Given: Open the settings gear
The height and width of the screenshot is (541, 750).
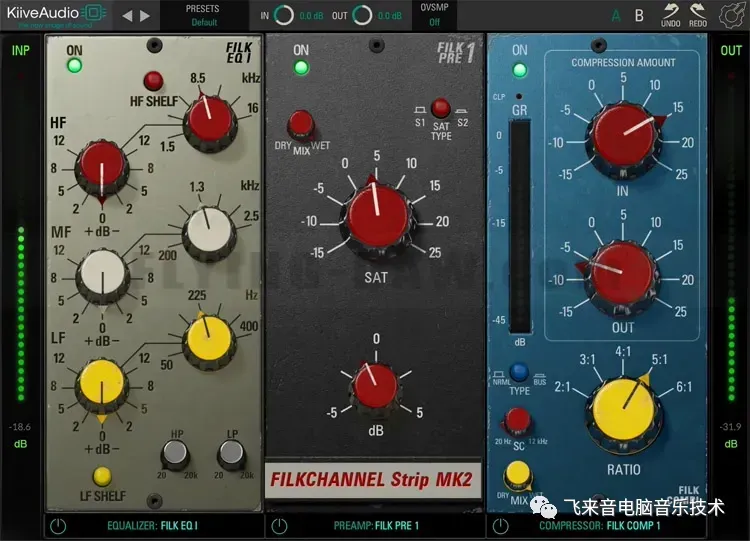Looking at the screenshot, I should click(x=732, y=15).
